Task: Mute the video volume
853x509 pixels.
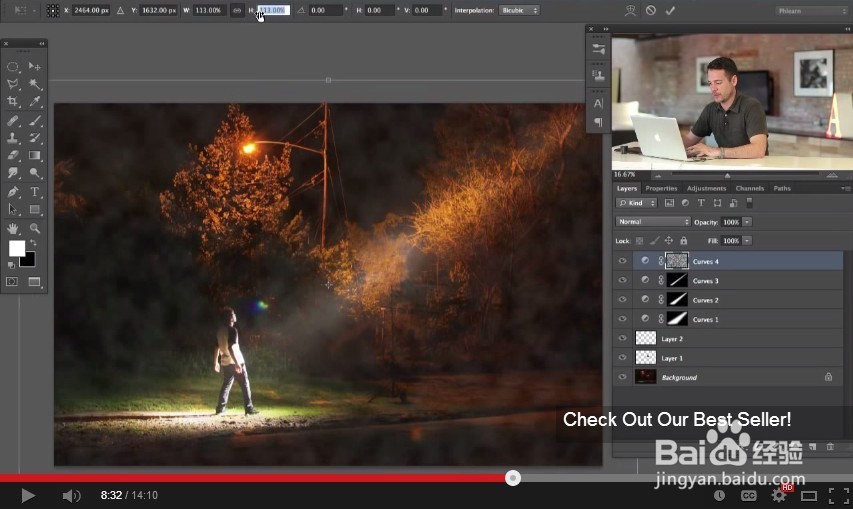Action: pos(71,495)
